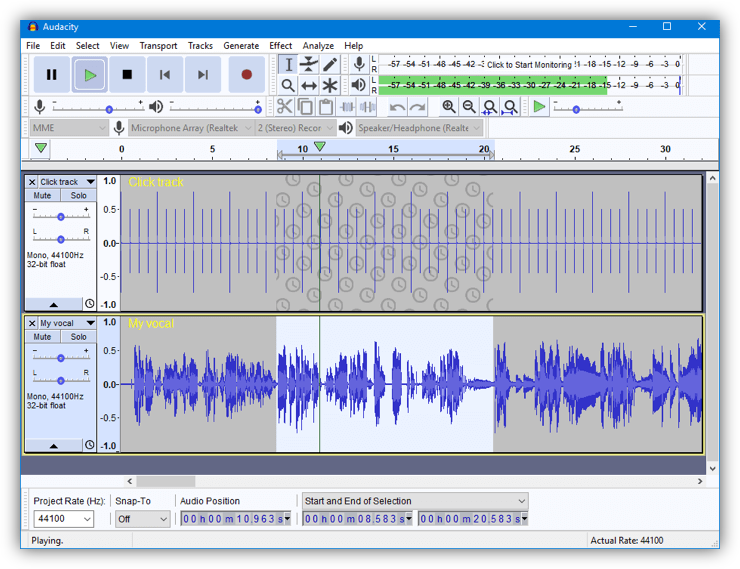Open Speaker/Headphone playback device dropdown
This screenshot has height=569, width=740.
tap(420, 128)
